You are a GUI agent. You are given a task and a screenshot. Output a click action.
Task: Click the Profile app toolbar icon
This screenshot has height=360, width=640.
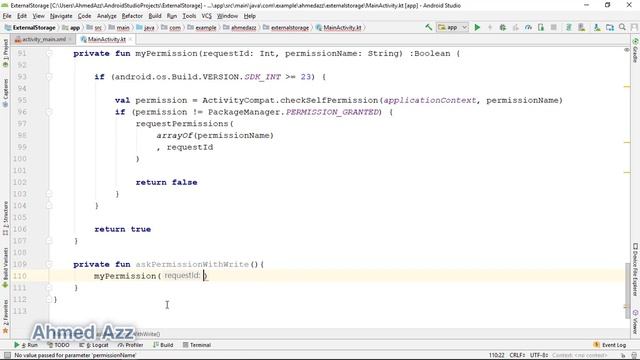pyautogui.click(x=528, y=27)
